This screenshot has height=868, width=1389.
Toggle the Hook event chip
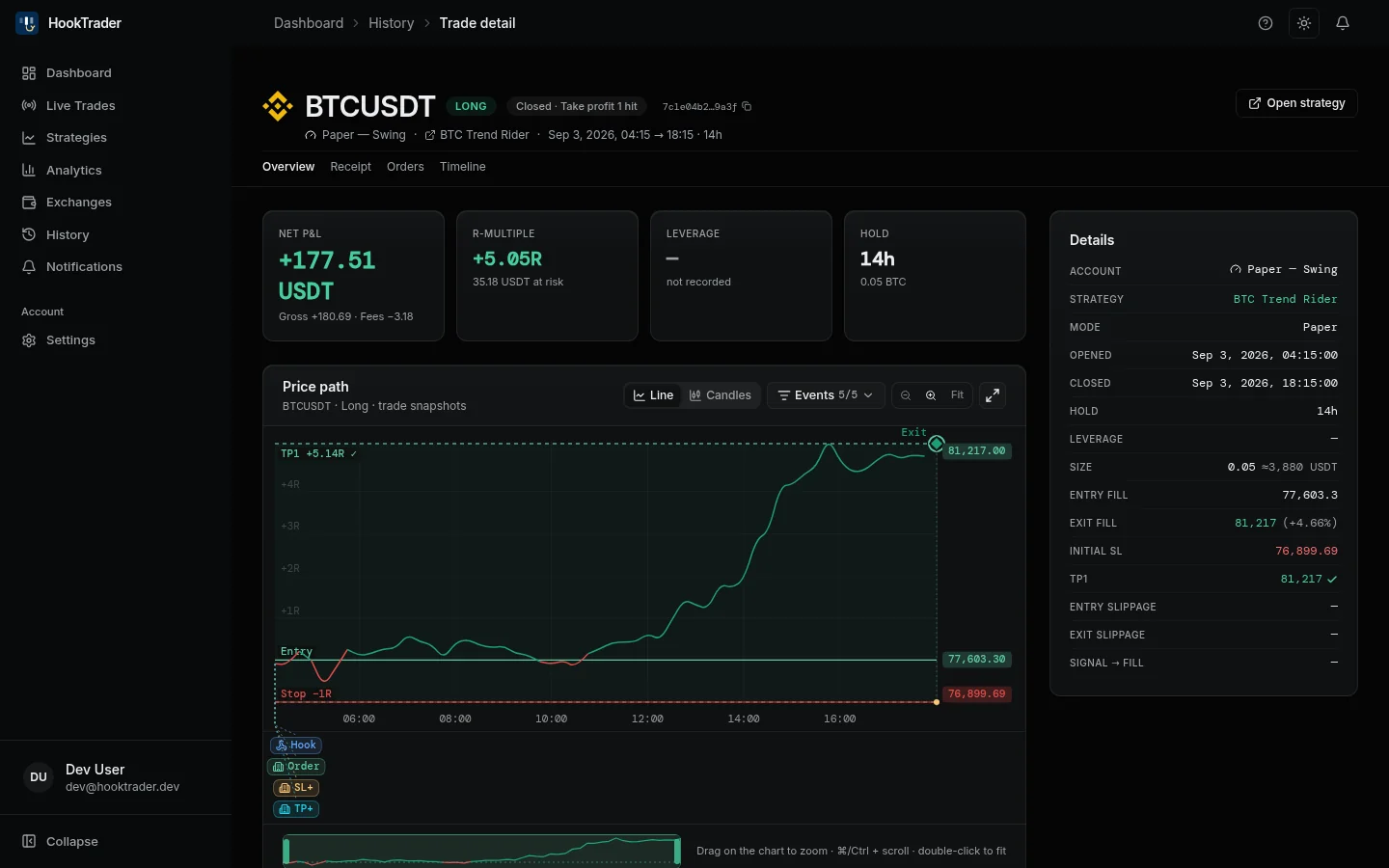point(296,746)
